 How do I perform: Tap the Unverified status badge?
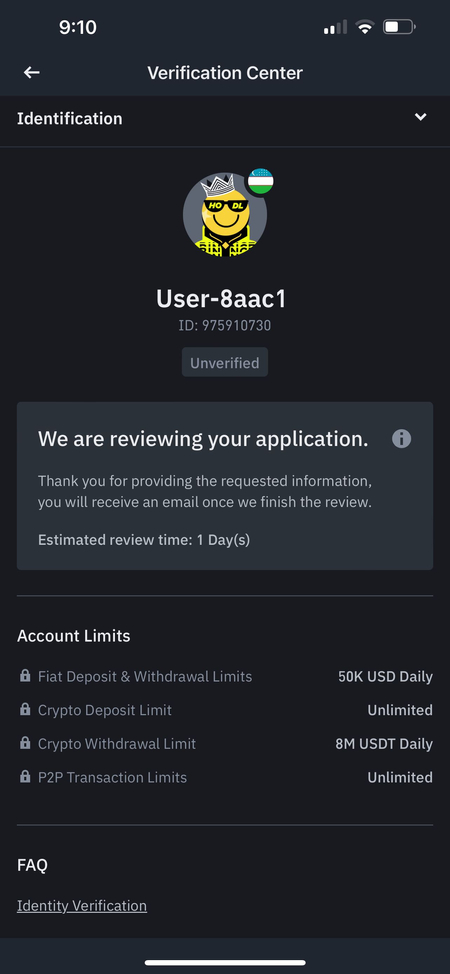tap(225, 363)
